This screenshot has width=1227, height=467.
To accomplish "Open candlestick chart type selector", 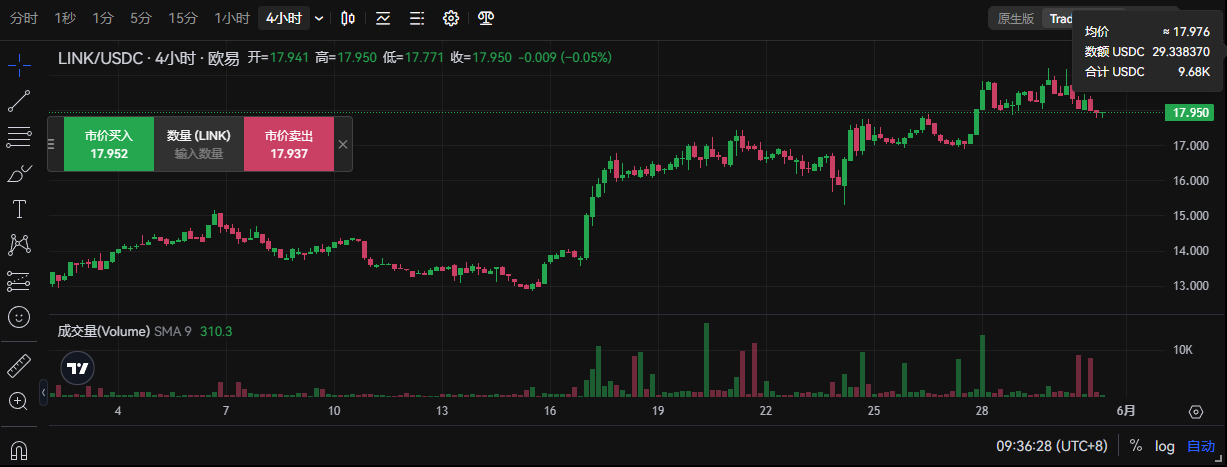I will (x=348, y=18).
